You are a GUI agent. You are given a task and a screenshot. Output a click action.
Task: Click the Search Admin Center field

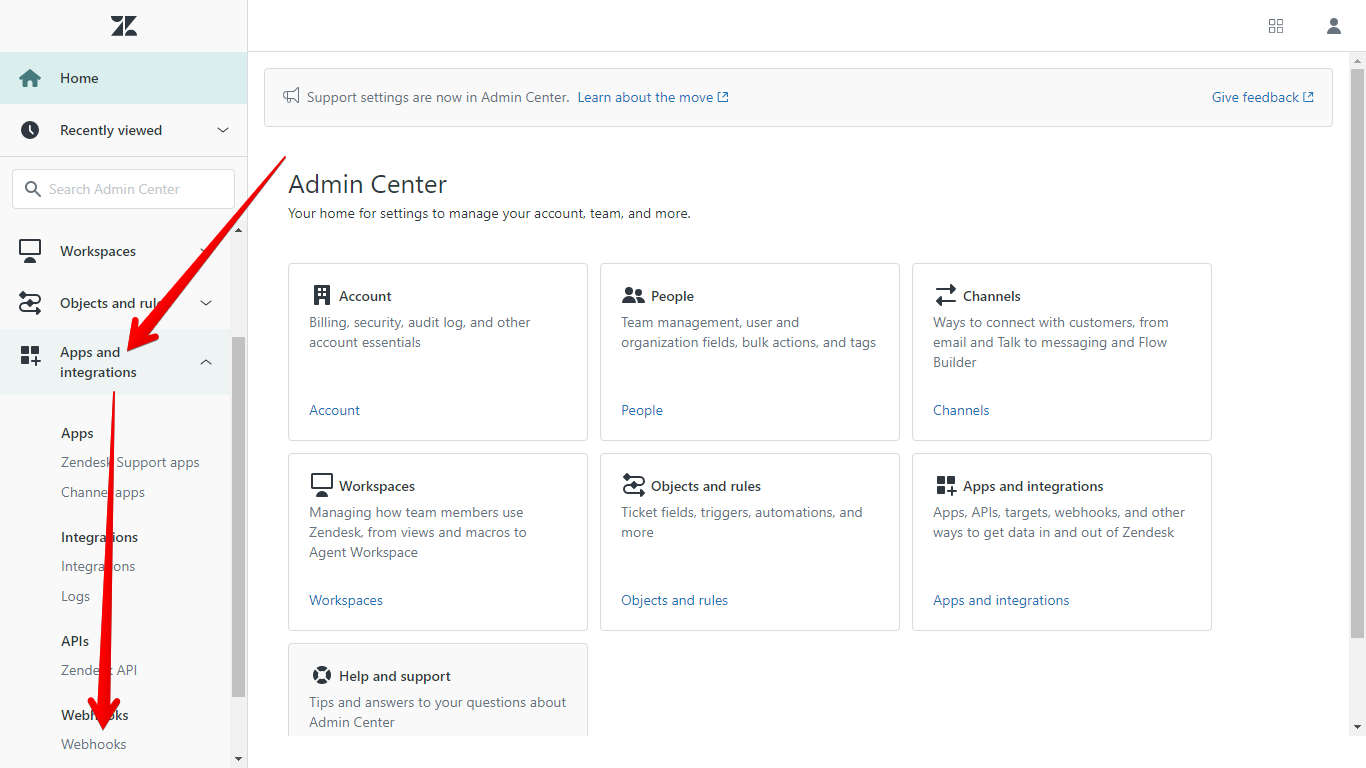tap(123, 189)
